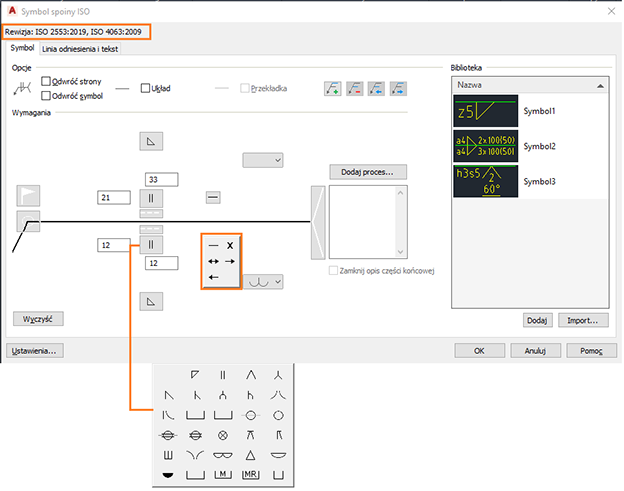Click the tail bracket button beside process box
Viewport: 624px width, 491px height.
318,222
